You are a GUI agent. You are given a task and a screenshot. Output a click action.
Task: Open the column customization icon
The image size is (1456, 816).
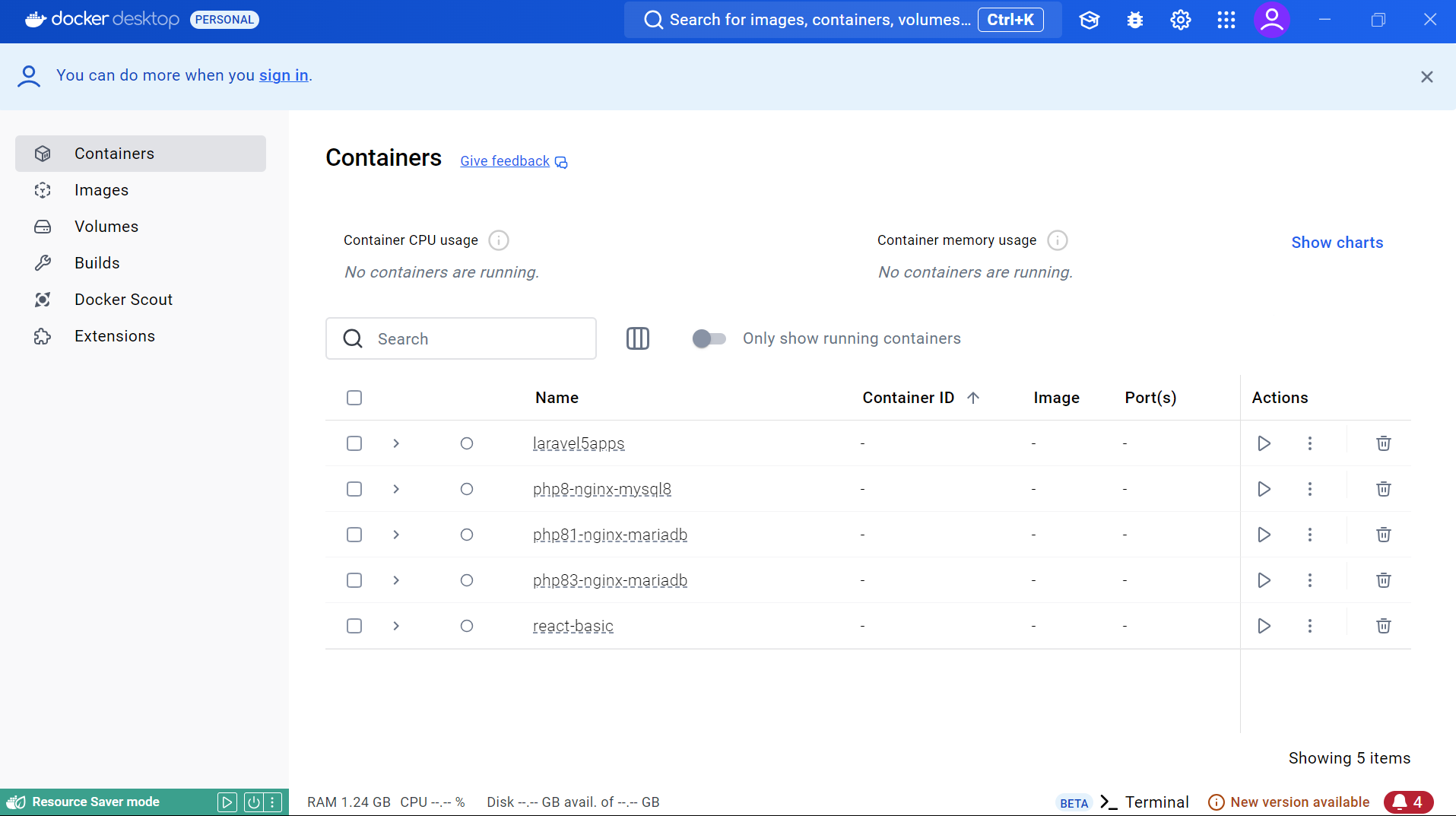coord(638,338)
